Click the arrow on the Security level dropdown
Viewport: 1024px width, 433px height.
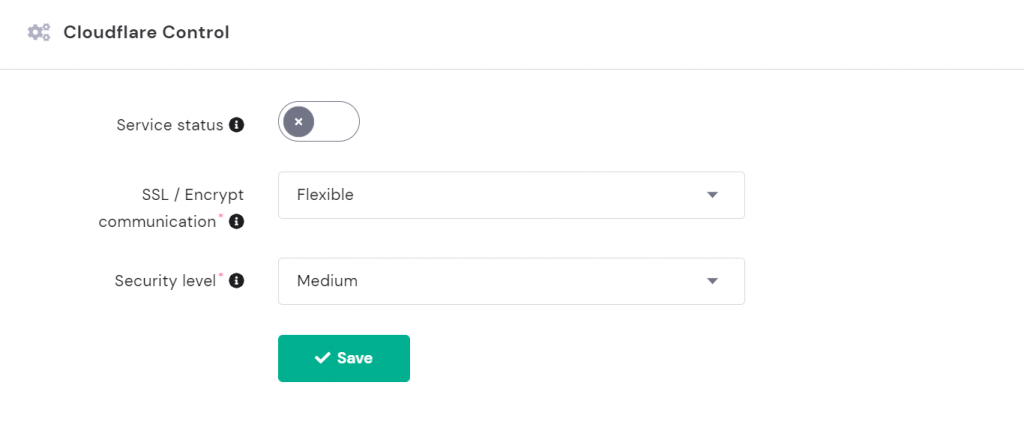point(712,281)
